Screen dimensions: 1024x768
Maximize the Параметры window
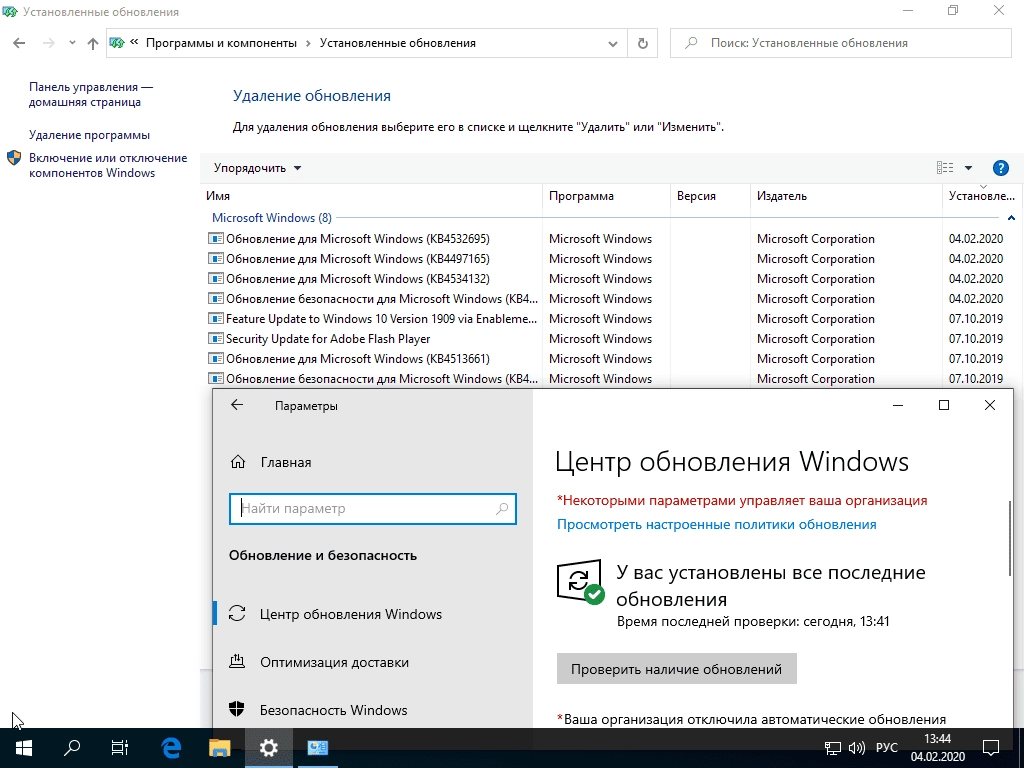coord(944,406)
